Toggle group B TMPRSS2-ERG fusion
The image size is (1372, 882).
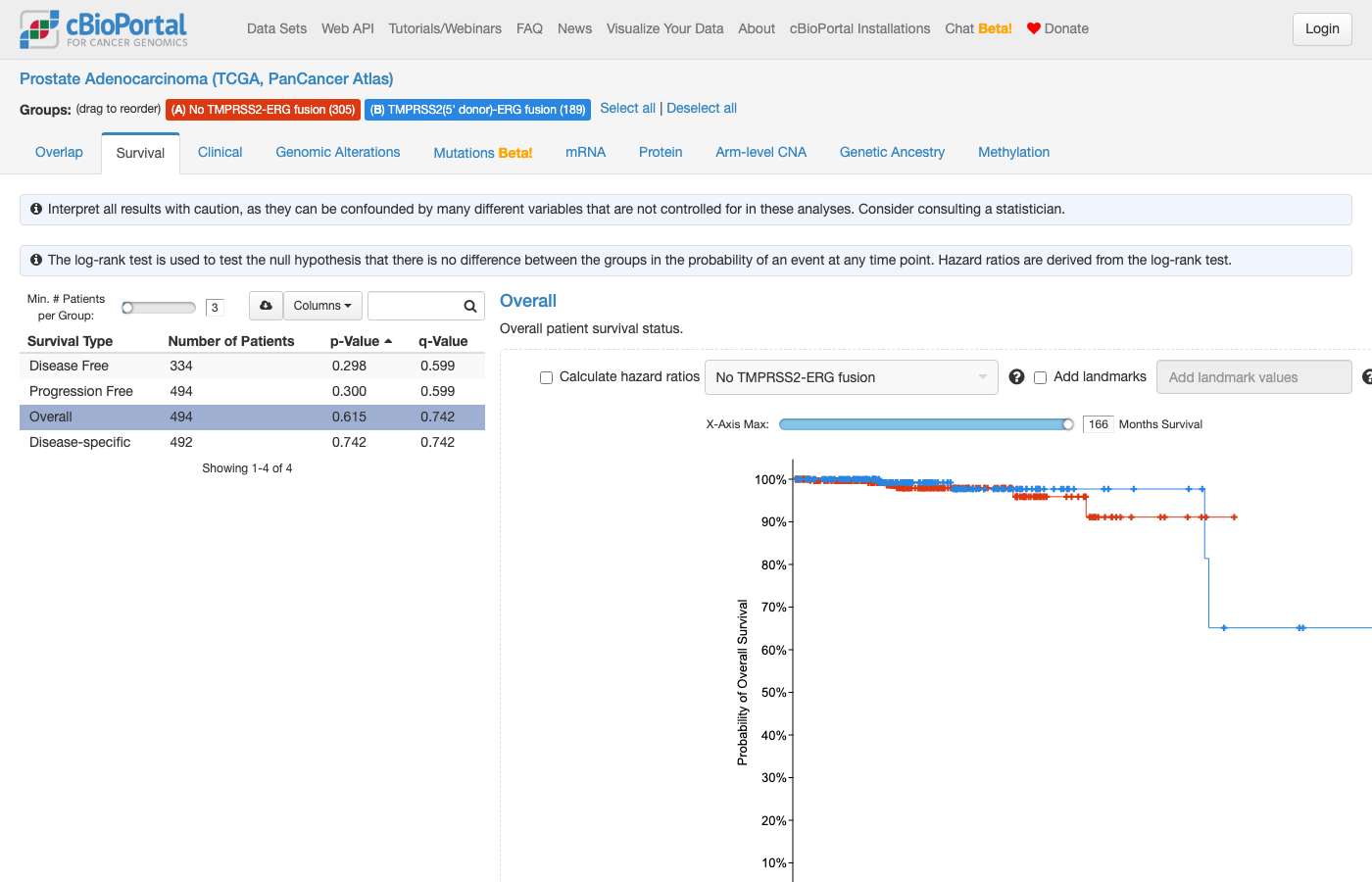pyautogui.click(x=477, y=110)
